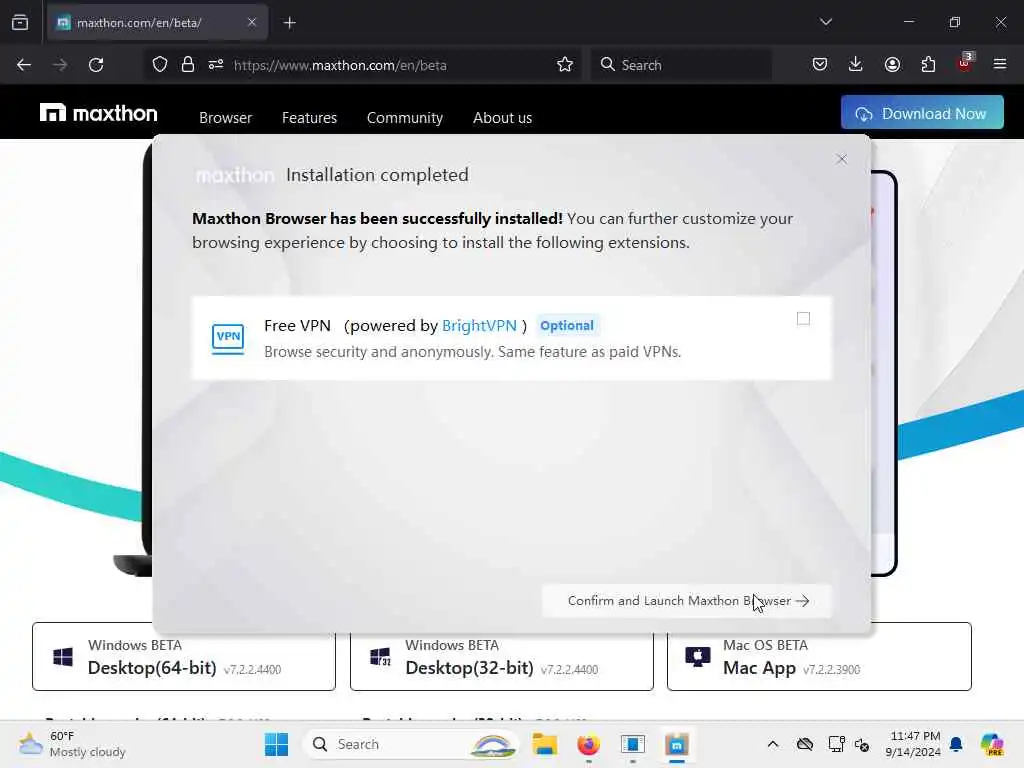The image size is (1024, 768).
Task: Open the Maxthon app in the taskbar
Action: pyautogui.click(x=677, y=744)
